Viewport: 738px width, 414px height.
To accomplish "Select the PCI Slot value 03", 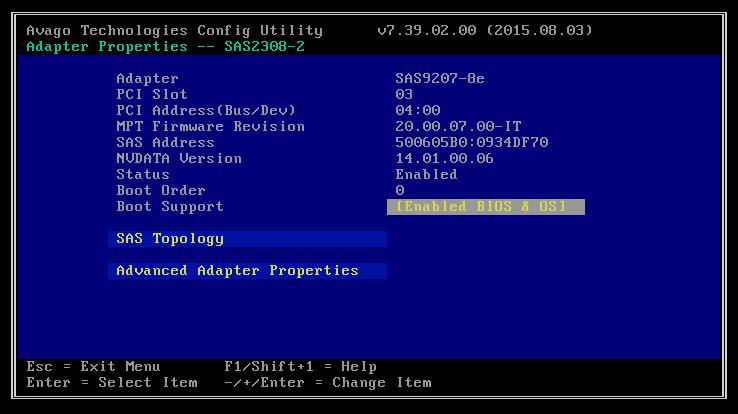I will [404, 95].
